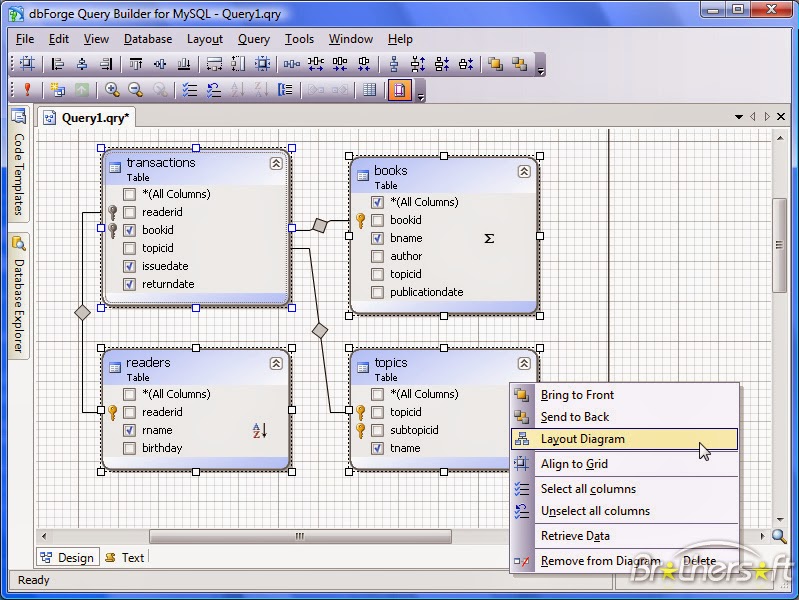Click the Align Rights toolbar icon
This screenshot has width=799, height=600.
click(x=106, y=64)
